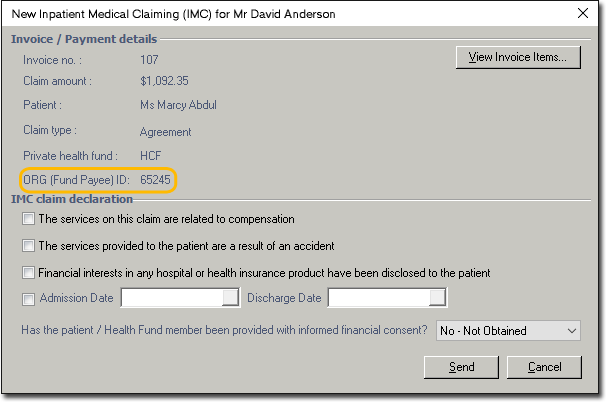Click the patient name Ms Marcy Abdul
Image resolution: width=606 pixels, height=402 pixels.
178,105
